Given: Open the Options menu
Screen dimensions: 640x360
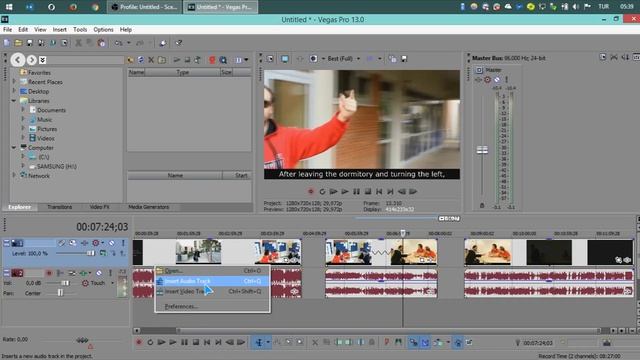Looking at the screenshot, I should click(x=103, y=29).
